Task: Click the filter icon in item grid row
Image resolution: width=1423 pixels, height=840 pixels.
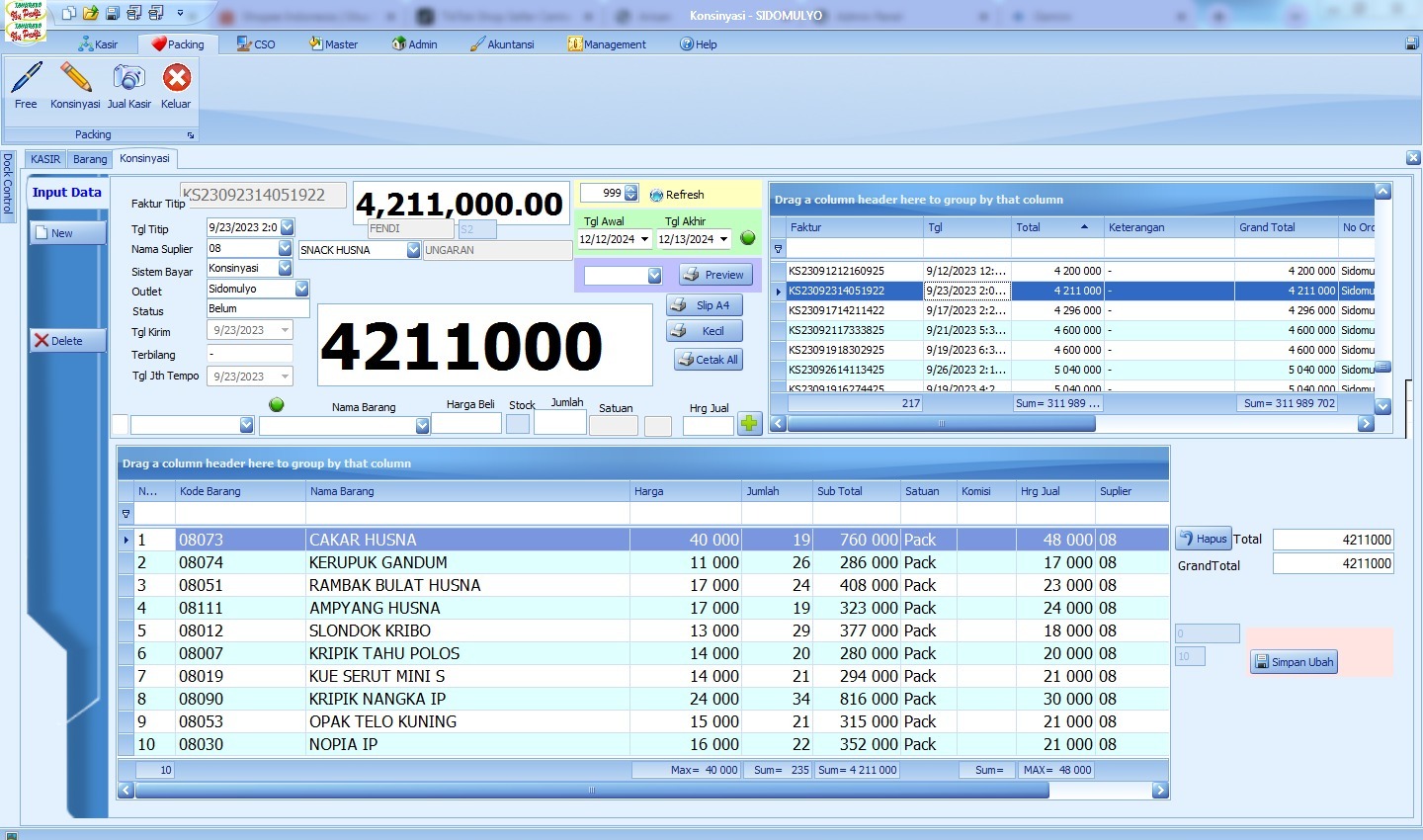Action: click(x=126, y=514)
